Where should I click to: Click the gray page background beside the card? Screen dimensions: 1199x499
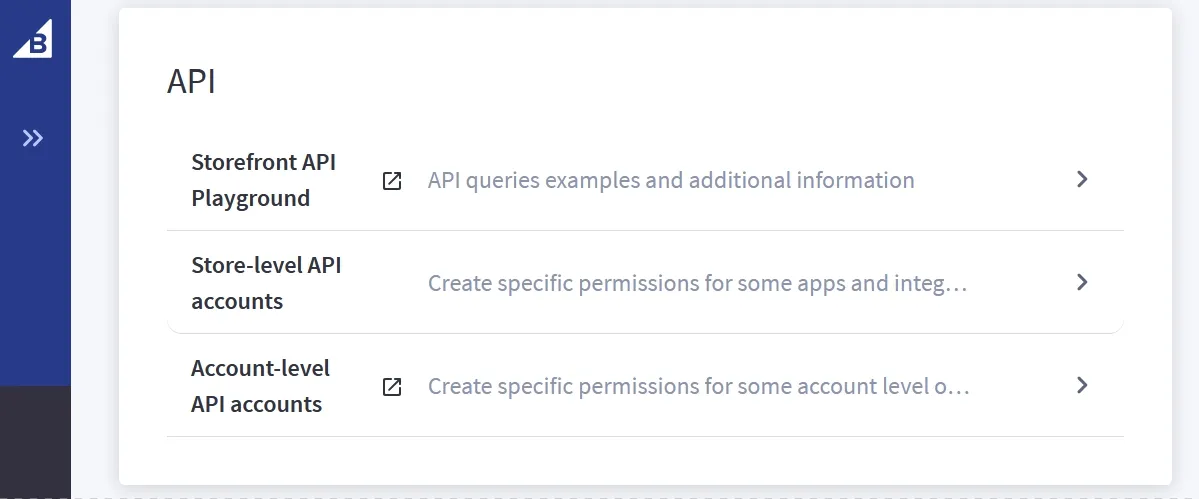[95, 250]
